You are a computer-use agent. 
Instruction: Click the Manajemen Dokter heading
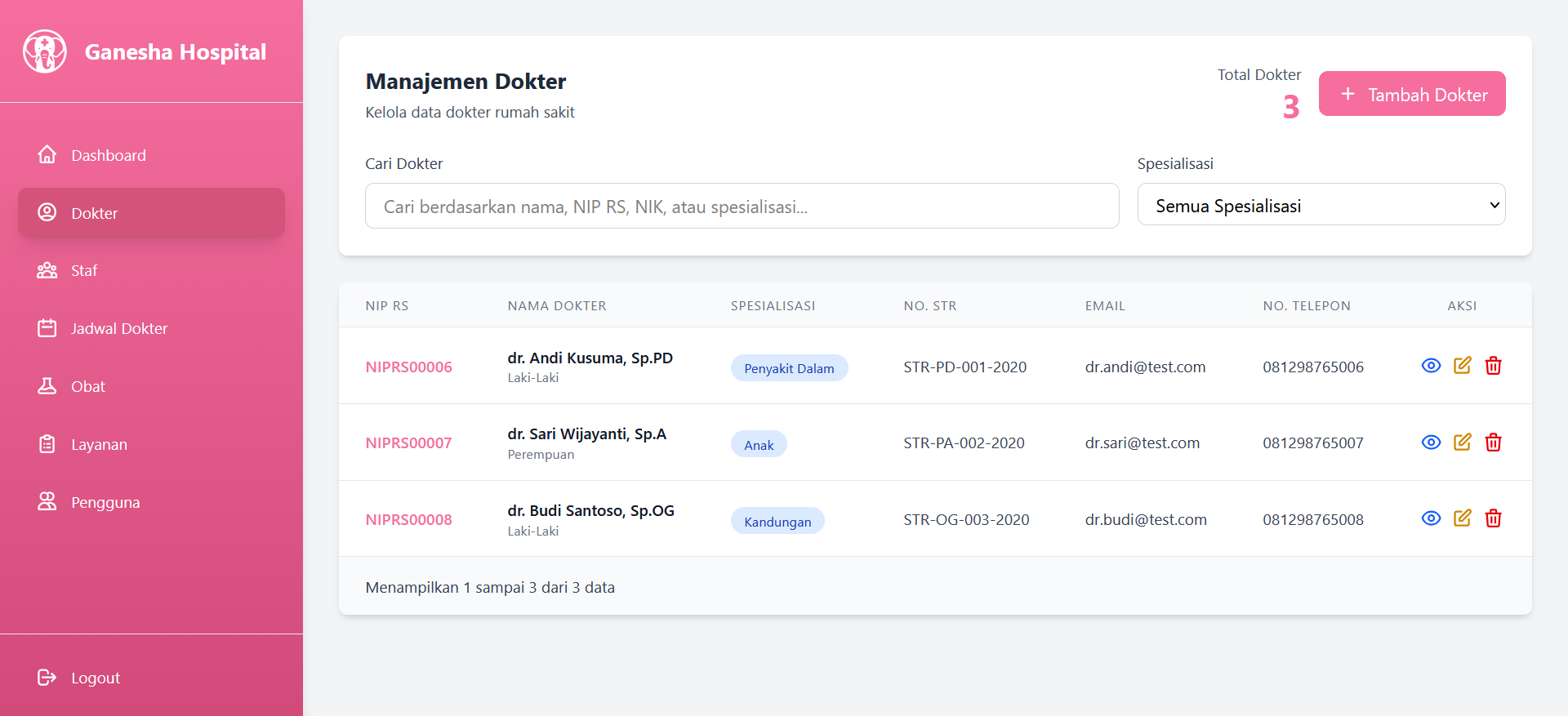tap(465, 81)
